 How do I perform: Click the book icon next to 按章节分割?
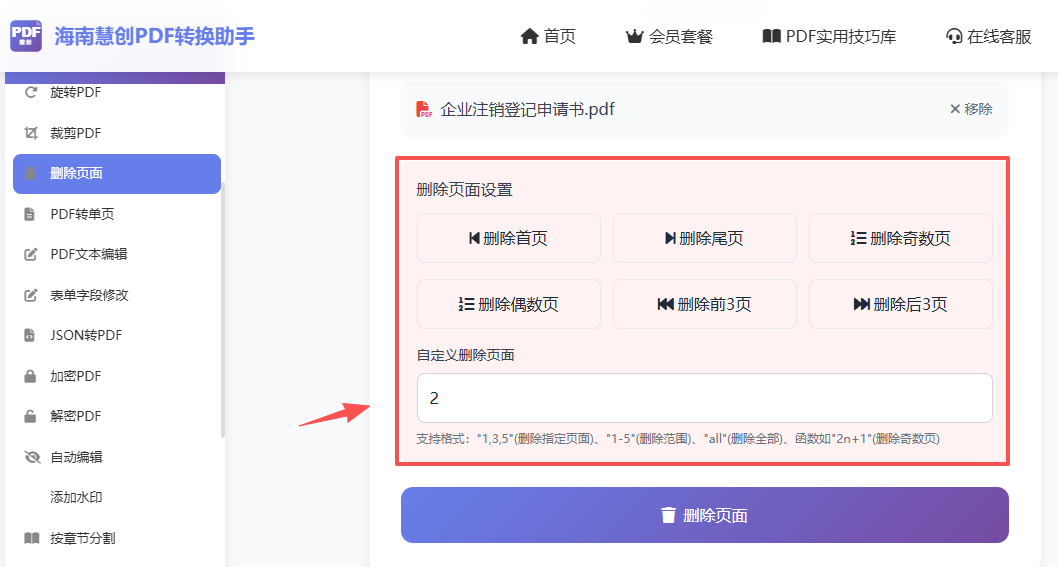point(32,538)
